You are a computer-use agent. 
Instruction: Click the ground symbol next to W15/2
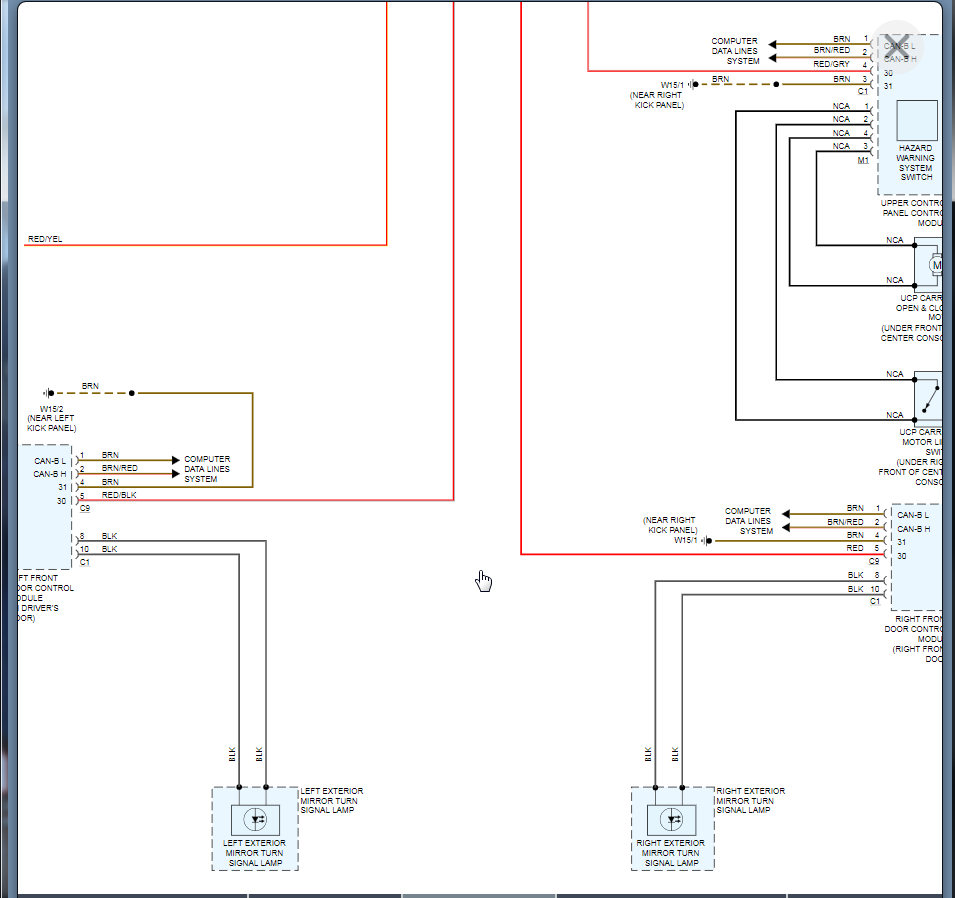pyautogui.click(x=48, y=393)
